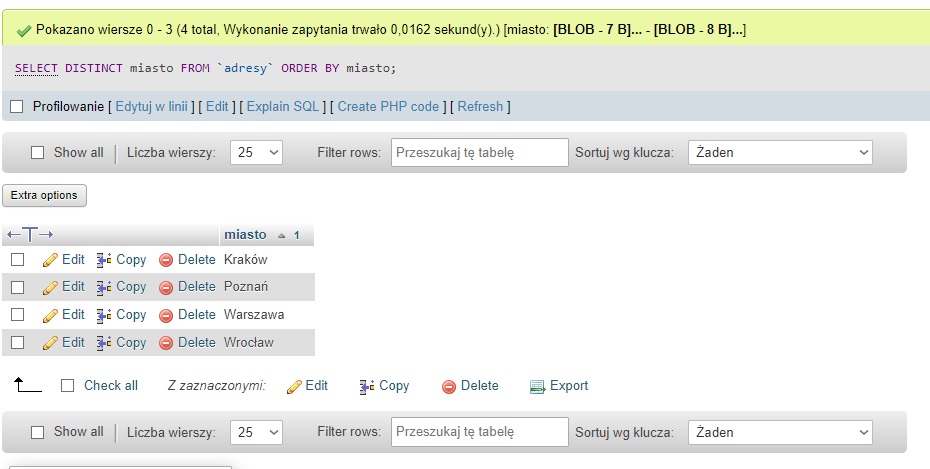Sort by the miasto column header
This screenshot has height=469, width=930.
coord(245,235)
